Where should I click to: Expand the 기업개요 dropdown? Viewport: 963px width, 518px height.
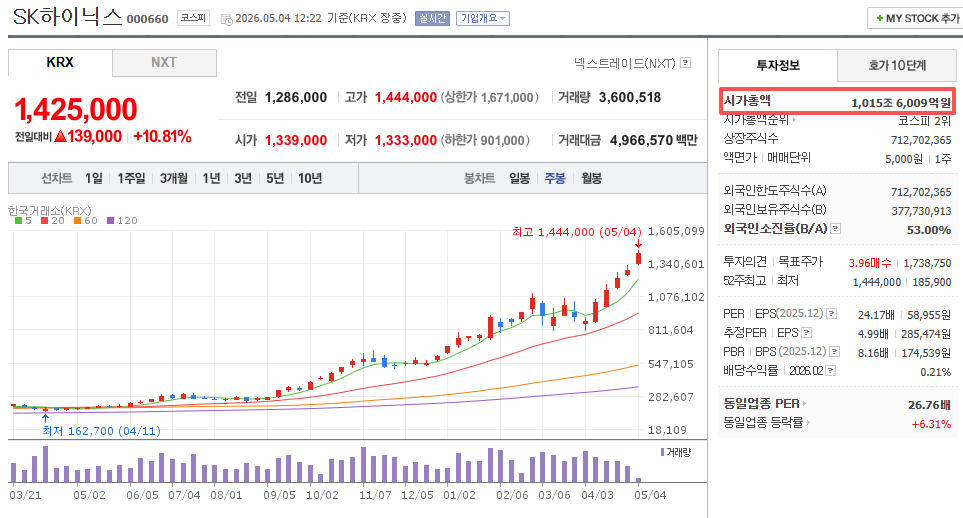coord(483,18)
